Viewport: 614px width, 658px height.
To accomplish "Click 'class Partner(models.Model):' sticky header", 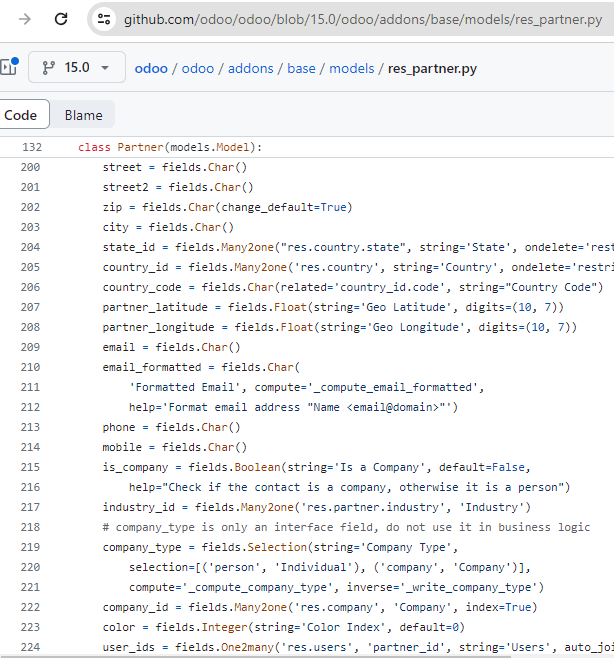I will 170,147.
